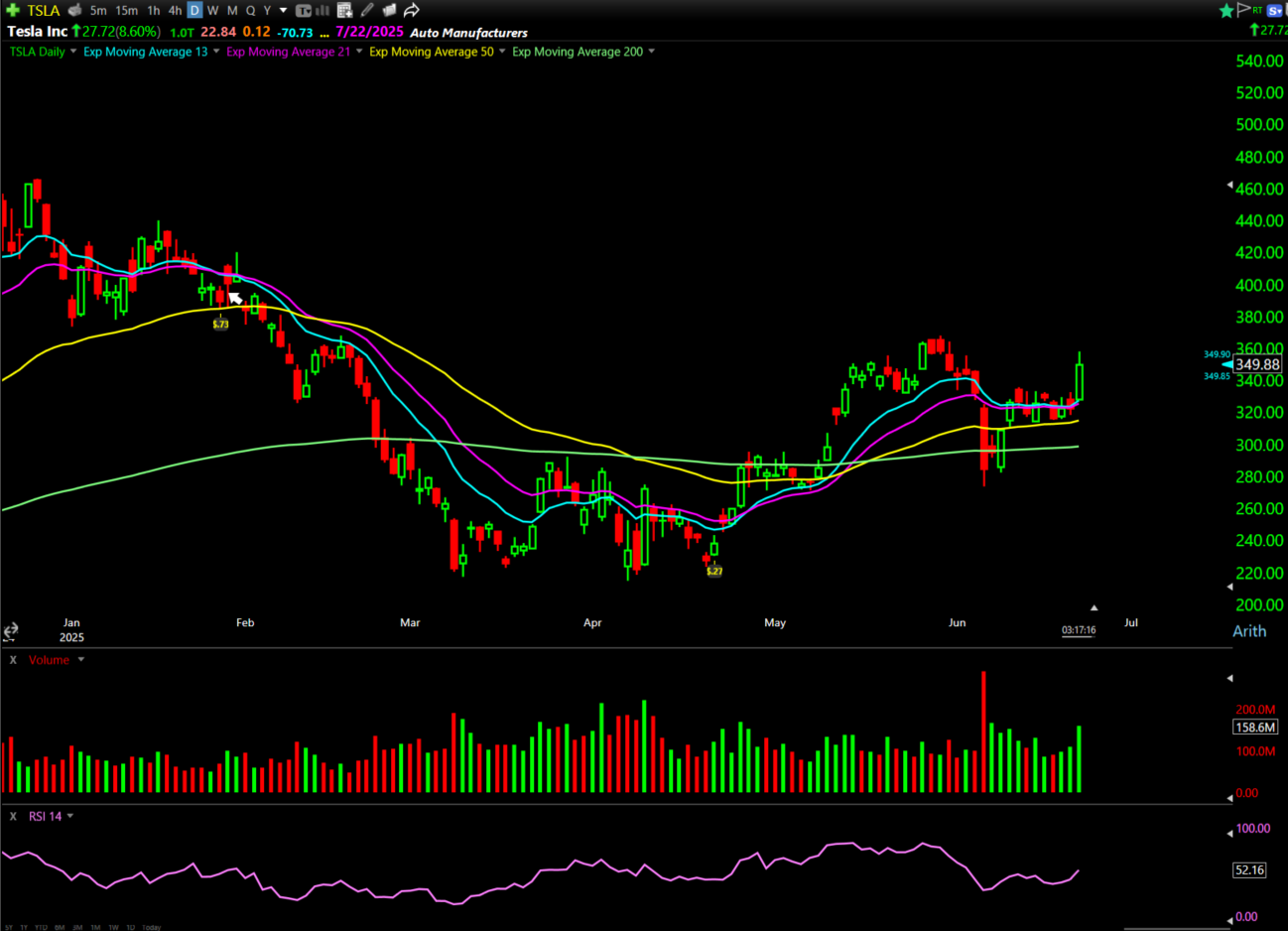Image resolution: width=1288 pixels, height=931 pixels.
Task: Open the RSI 14 indicator dropdown arrow
Action: [x=70, y=816]
